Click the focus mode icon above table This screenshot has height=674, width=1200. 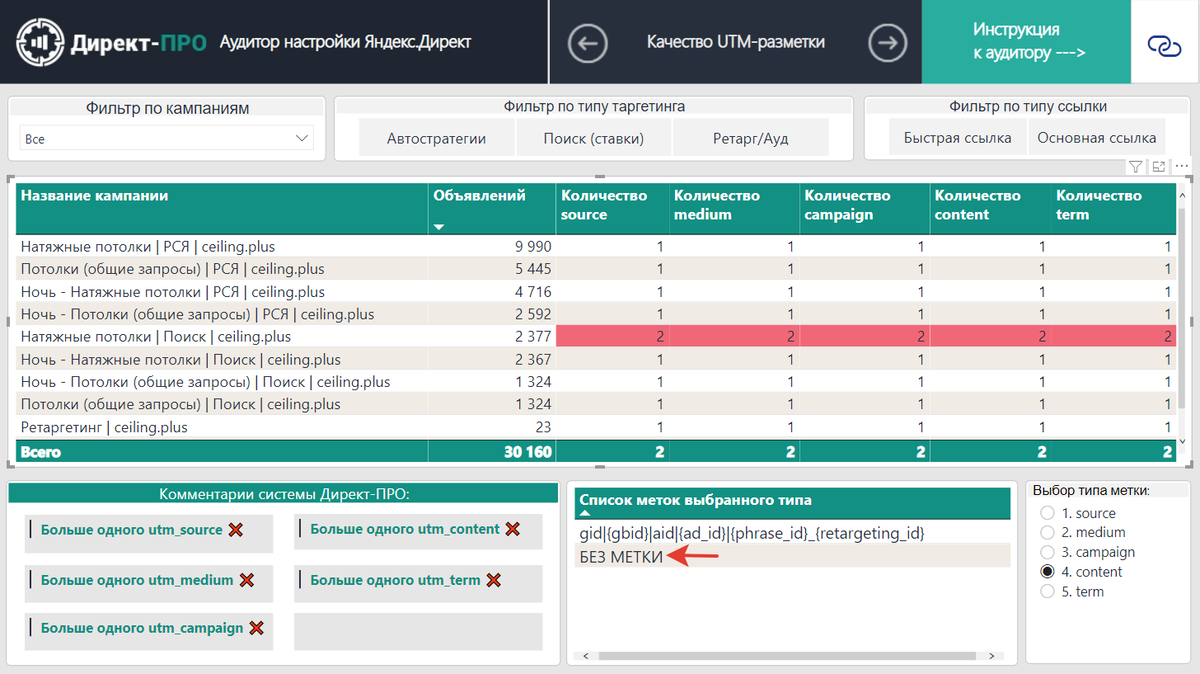(1160, 166)
